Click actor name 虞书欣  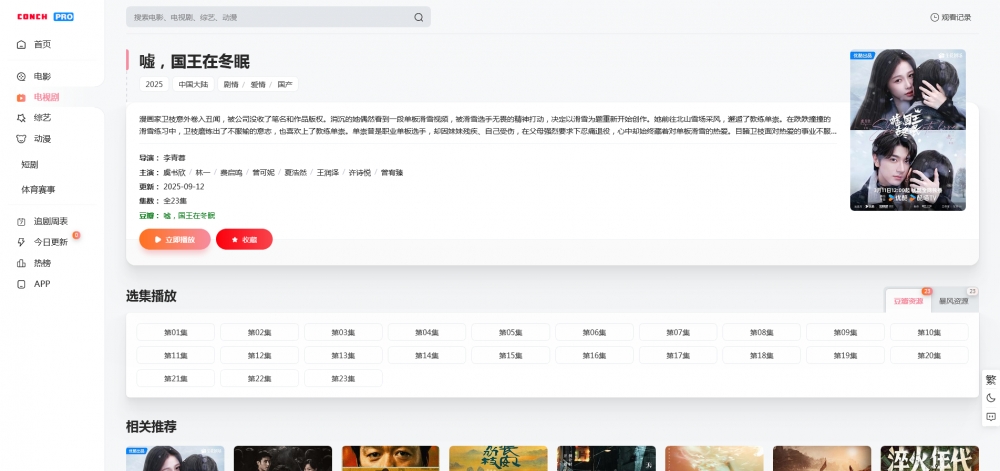[x=175, y=173]
